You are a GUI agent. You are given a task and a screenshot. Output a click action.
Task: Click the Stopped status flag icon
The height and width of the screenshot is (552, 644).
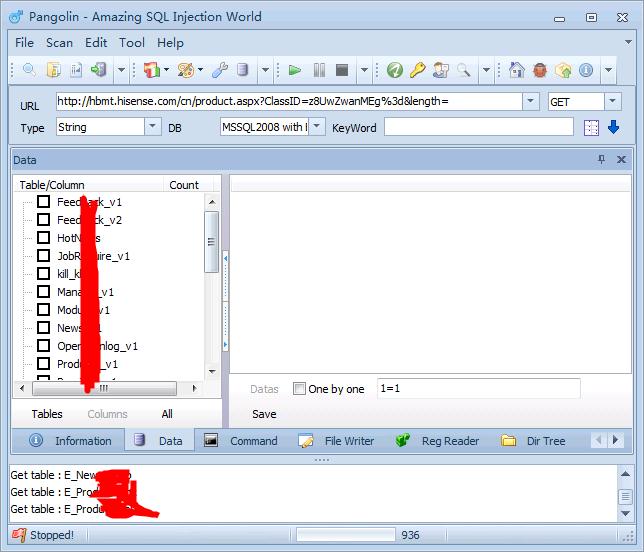click(x=18, y=534)
